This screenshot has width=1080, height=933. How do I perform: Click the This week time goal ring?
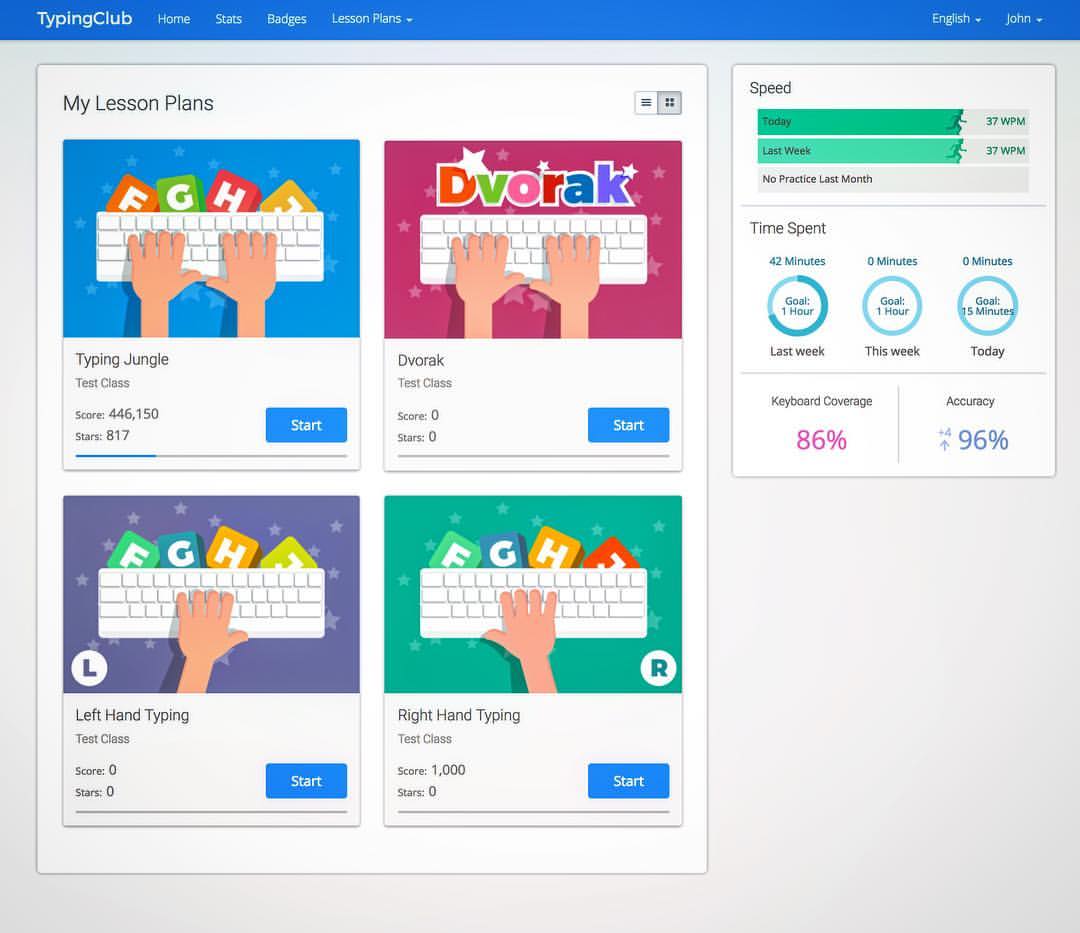point(893,306)
